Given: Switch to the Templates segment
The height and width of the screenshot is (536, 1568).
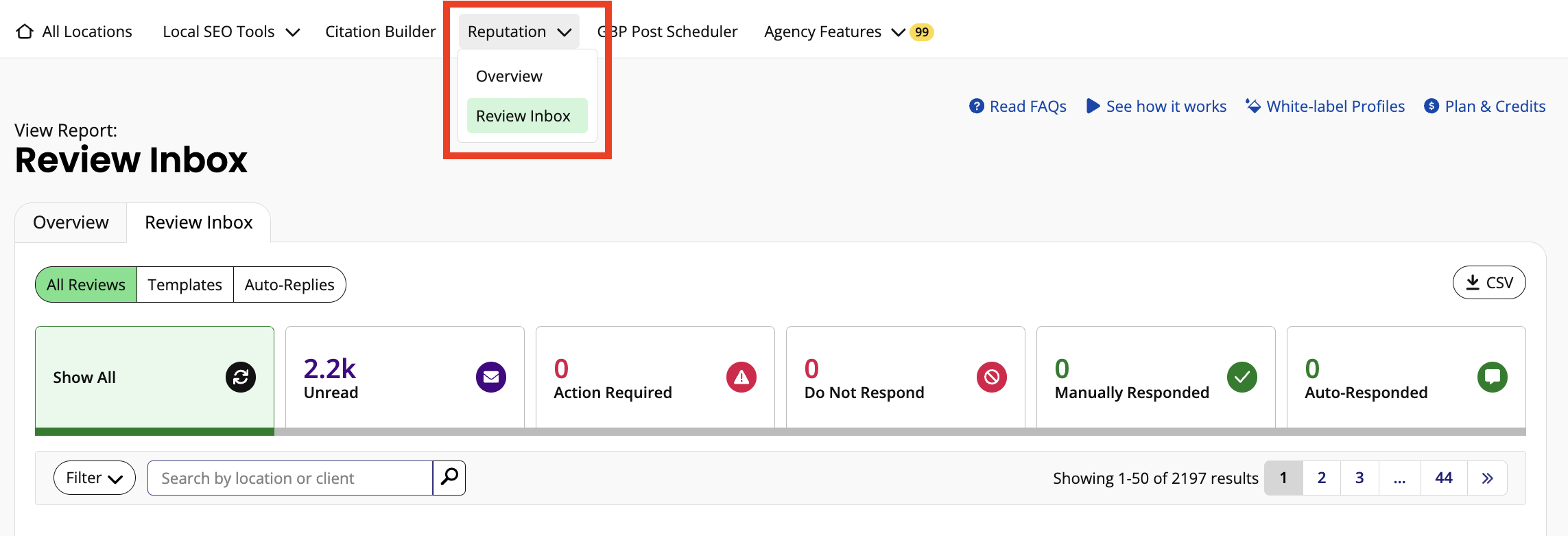Looking at the screenshot, I should pyautogui.click(x=185, y=285).
